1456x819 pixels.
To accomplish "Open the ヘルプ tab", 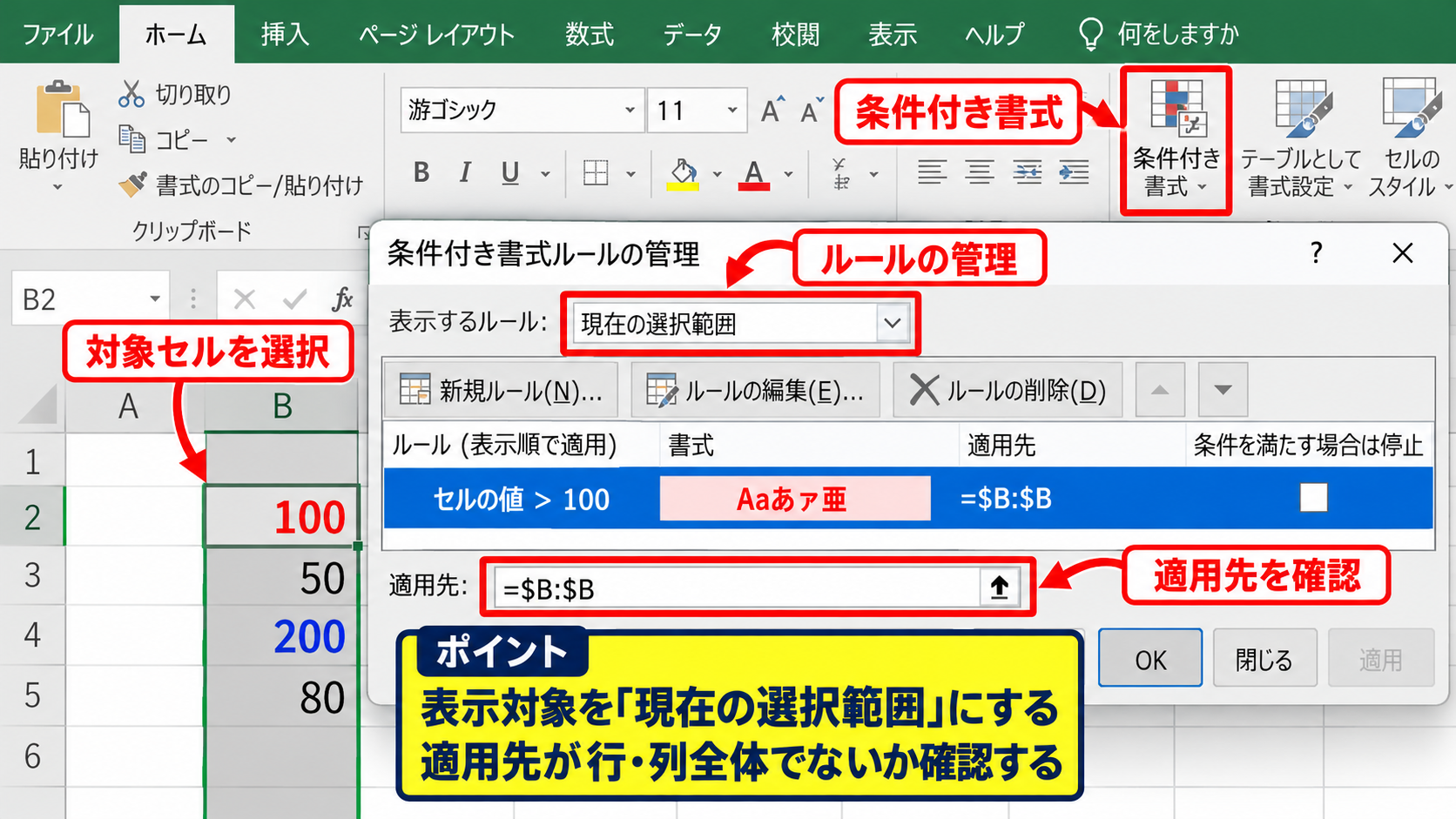I will pyautogui.click(x=994, y=34).
